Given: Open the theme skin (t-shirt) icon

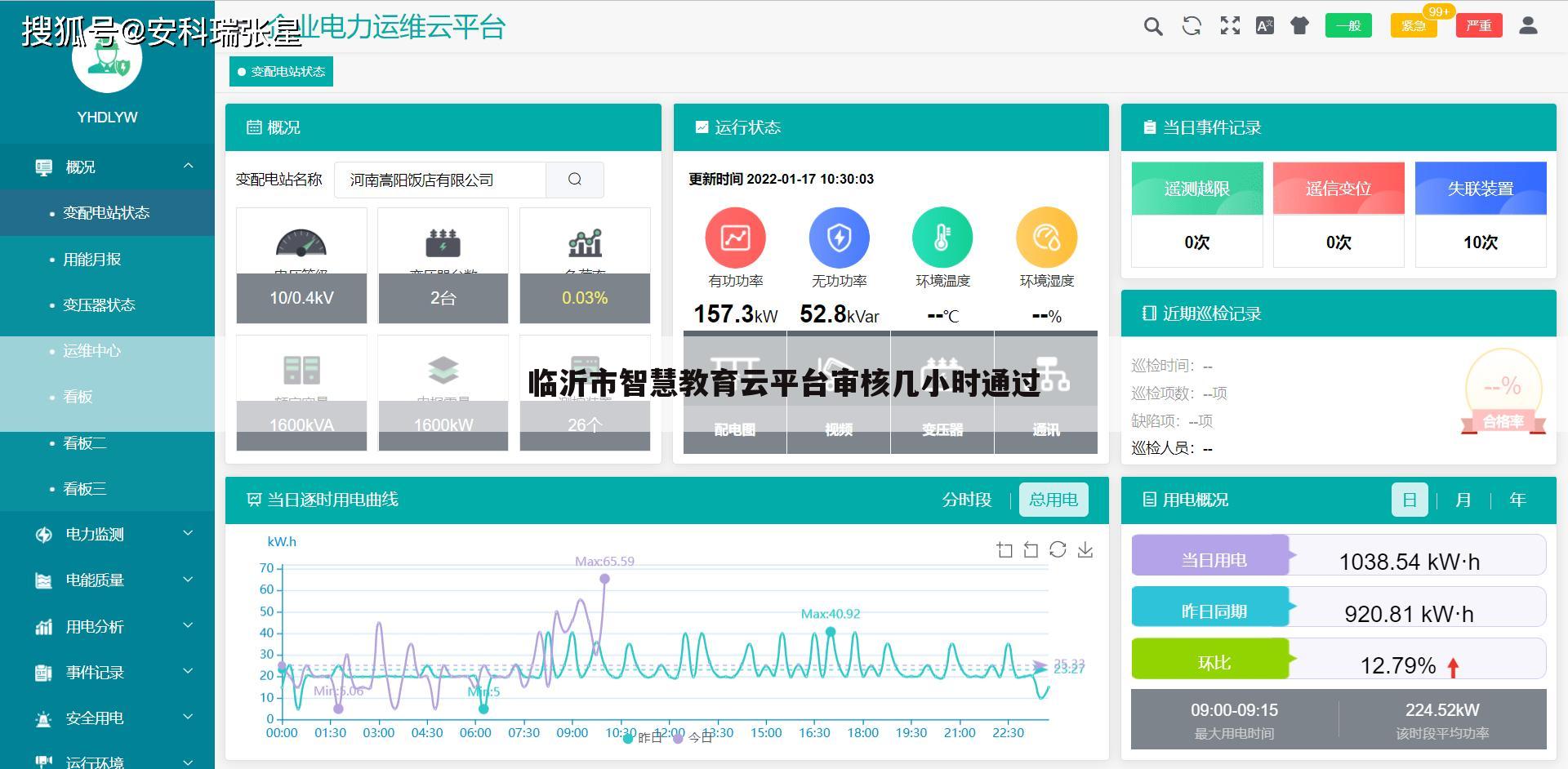Looking at the screenshot, I should (x=1300, y=25).
